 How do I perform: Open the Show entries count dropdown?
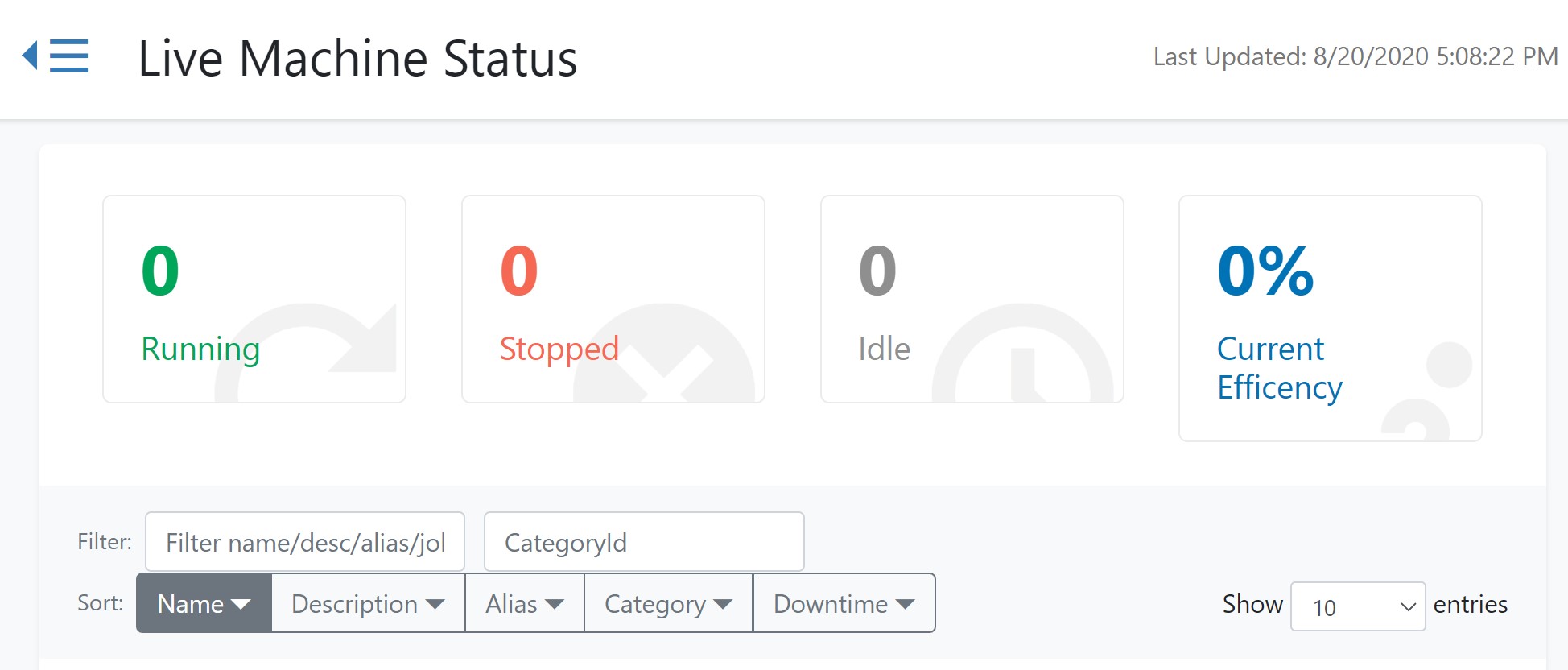coord(1358,606)
